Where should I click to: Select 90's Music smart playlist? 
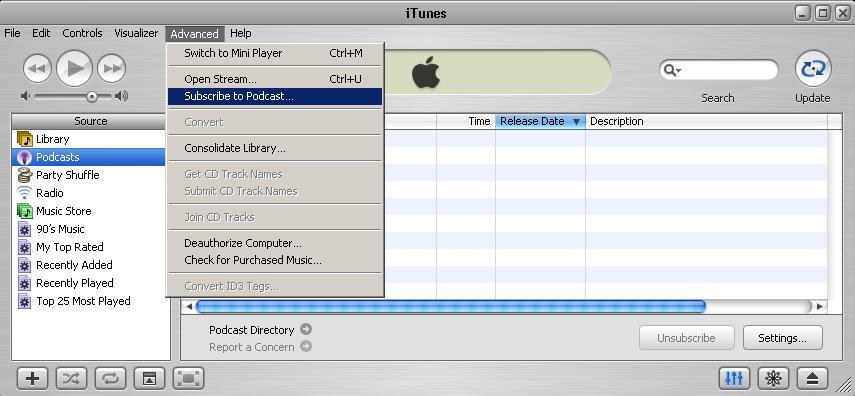click(x=88, y=229)
